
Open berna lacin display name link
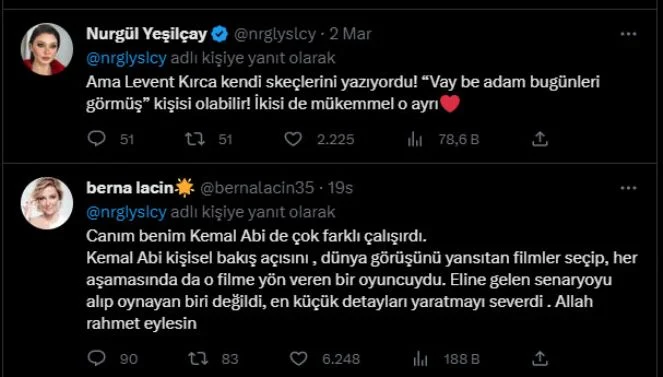point(130,188)
